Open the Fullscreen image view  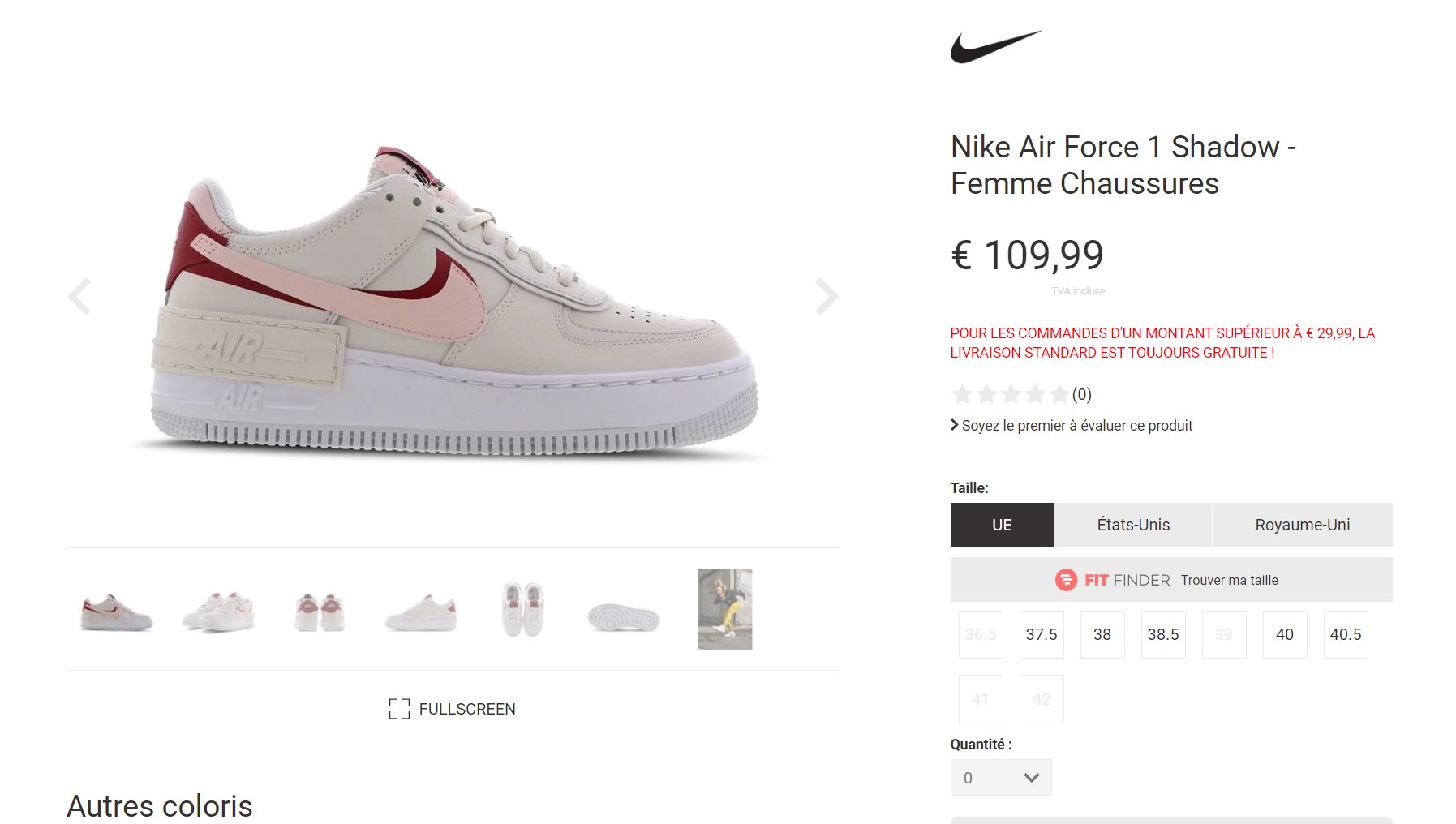tap(452, 709)
